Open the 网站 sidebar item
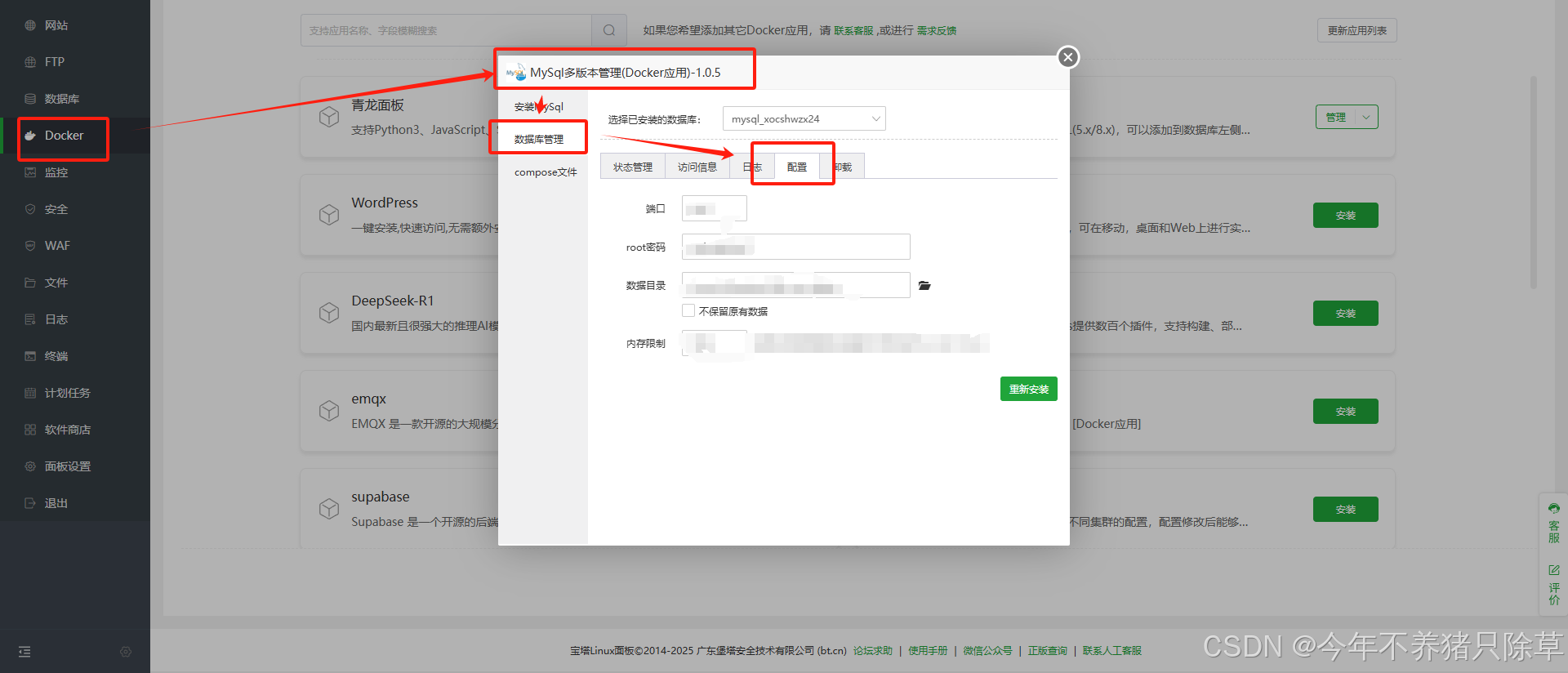 [56, 25]
